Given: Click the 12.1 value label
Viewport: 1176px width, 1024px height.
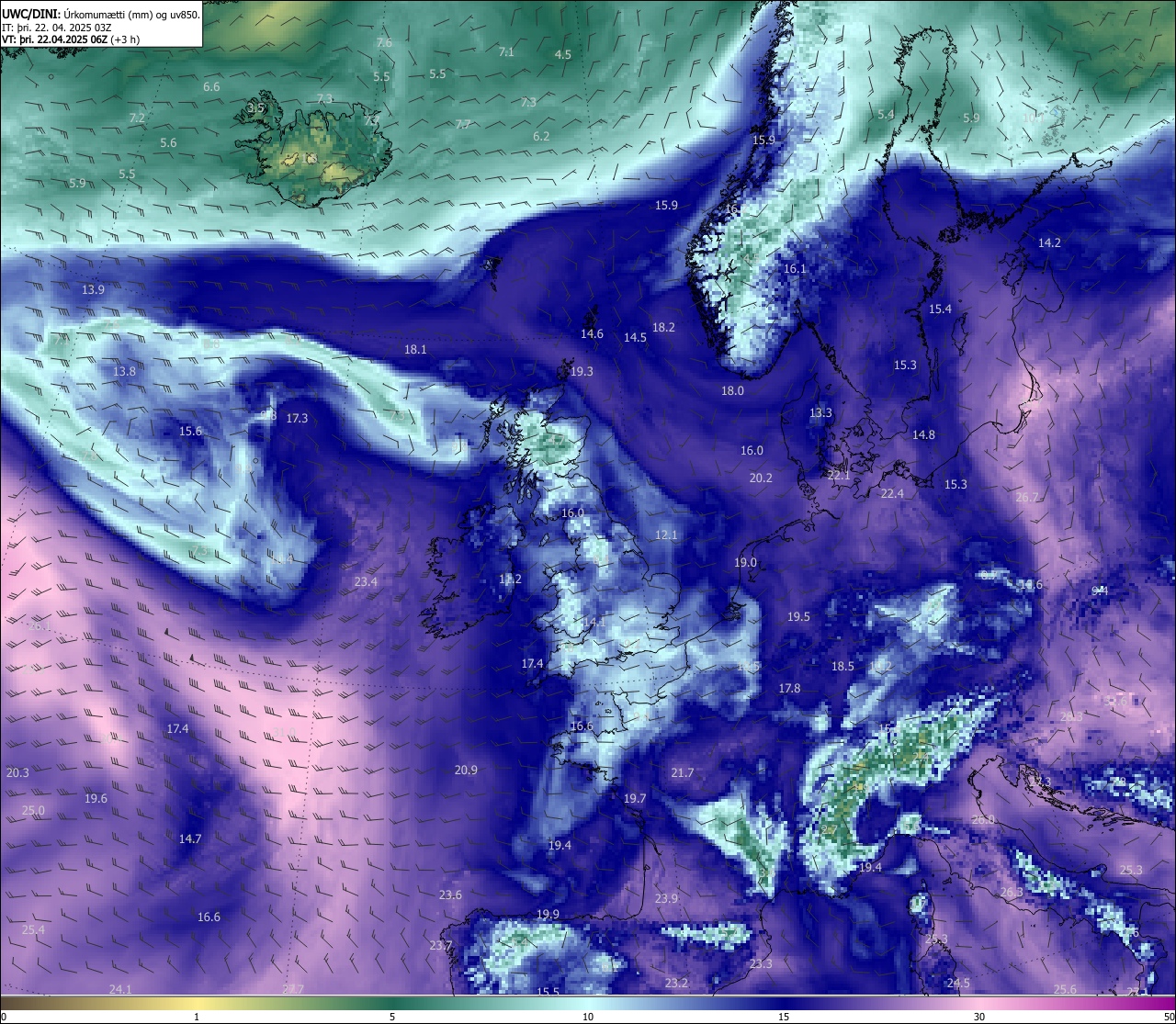Looking at the screenshot, I should tap(666, 535).
